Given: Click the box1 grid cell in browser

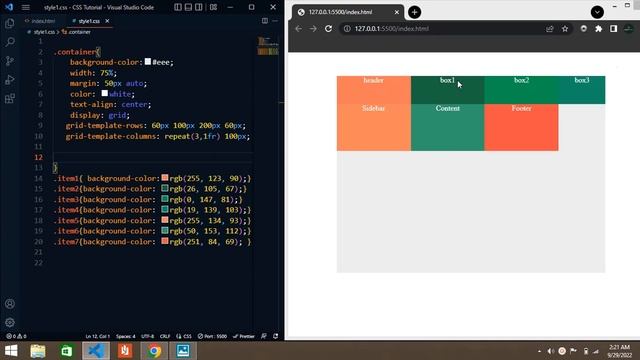Looking at the screenshot, I should click(x=447, y=90).
